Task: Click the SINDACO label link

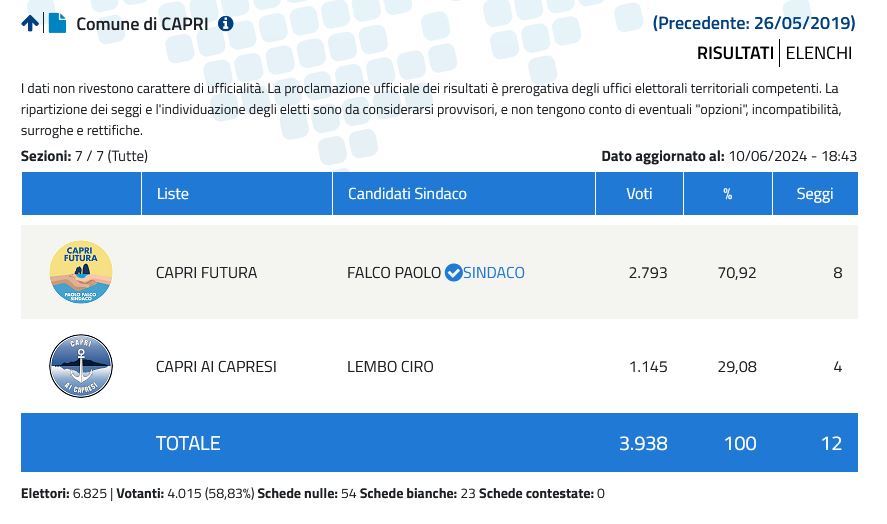Action: pos(494,273)
